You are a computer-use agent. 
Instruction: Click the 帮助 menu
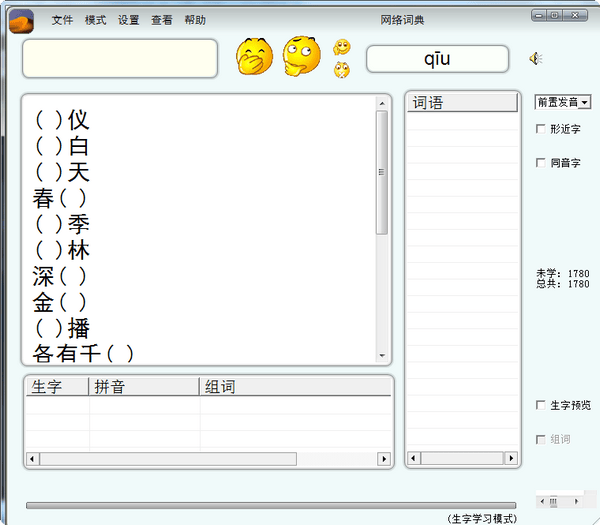point(195,20)
